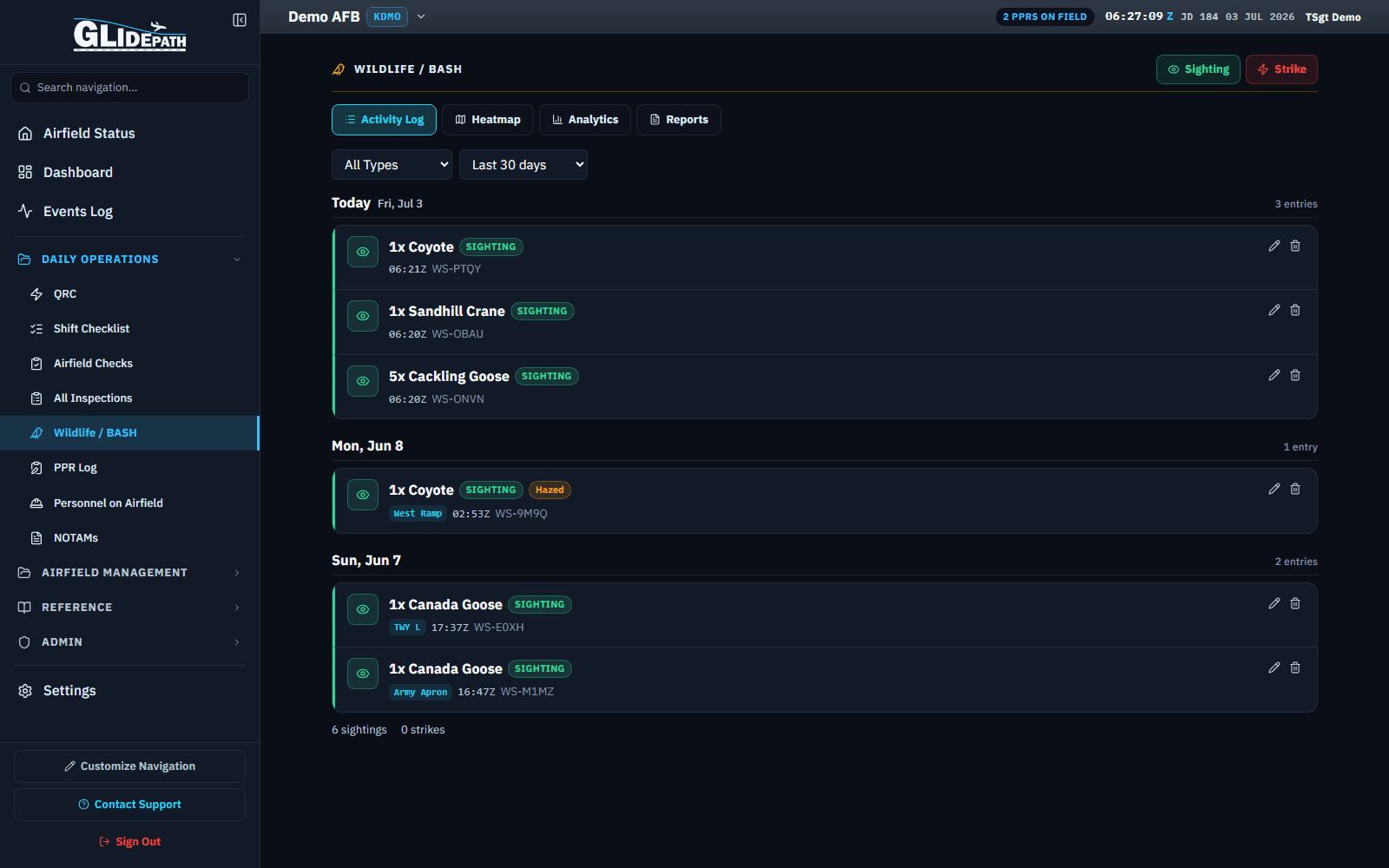Click the 06:27:09 Z clock display
Screen dimensions: 1389x868
click(1139, 16)
